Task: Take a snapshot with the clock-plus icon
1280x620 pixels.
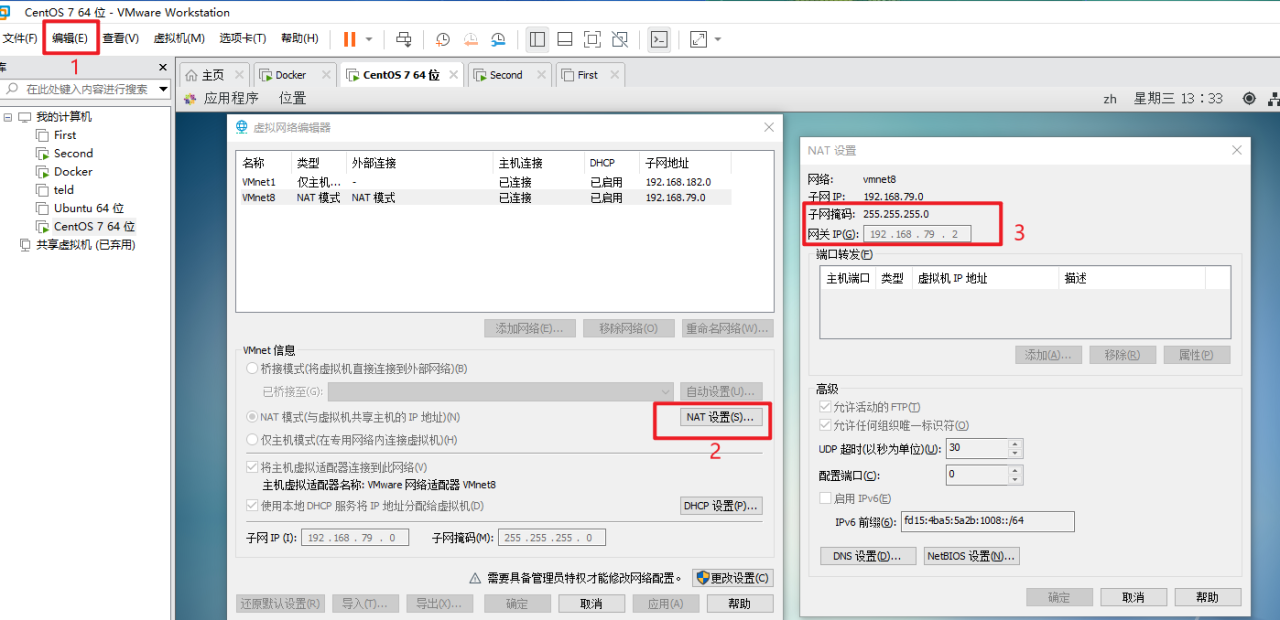Action: (x=443, y=39)
